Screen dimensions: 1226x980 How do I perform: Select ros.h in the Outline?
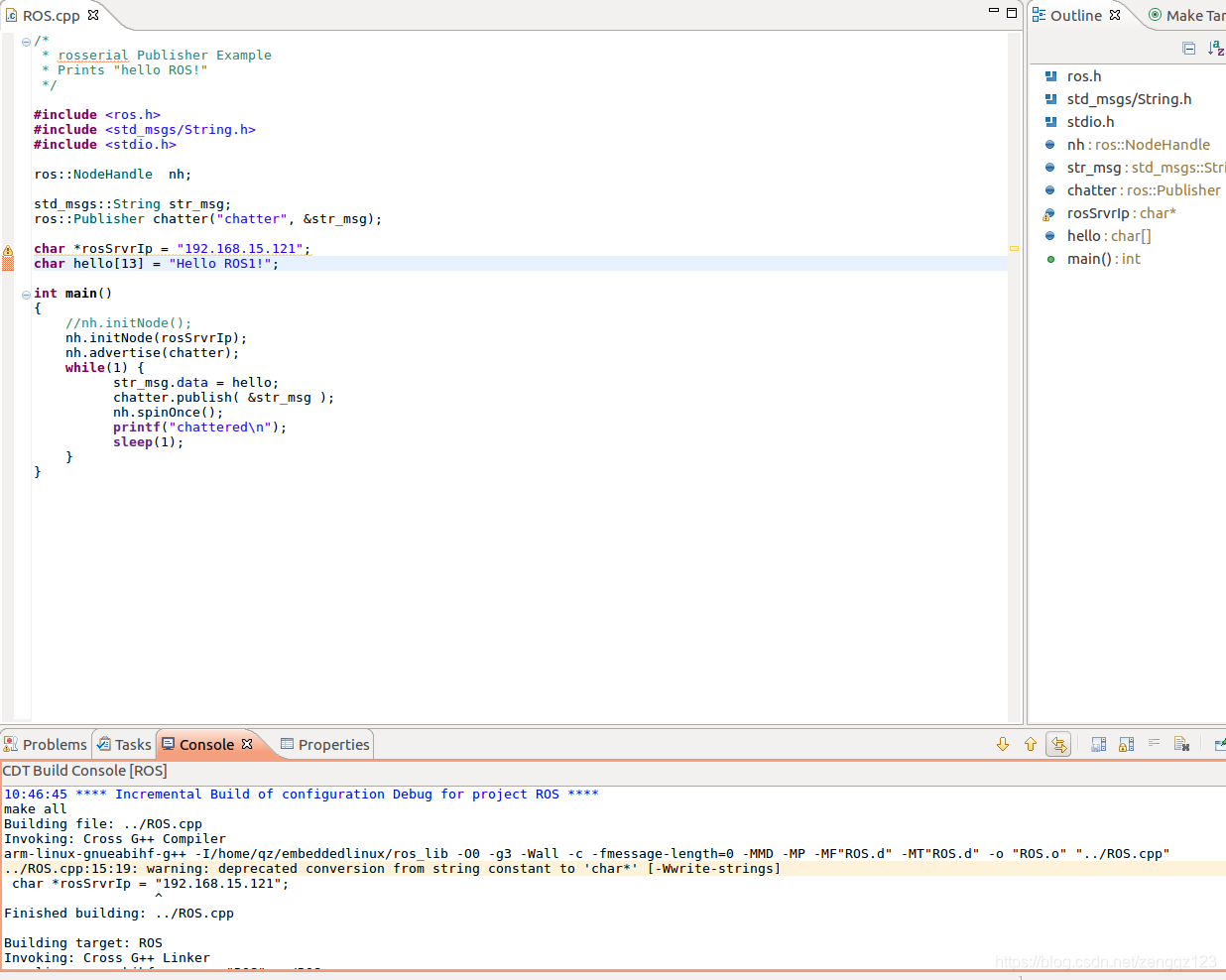1083,76
